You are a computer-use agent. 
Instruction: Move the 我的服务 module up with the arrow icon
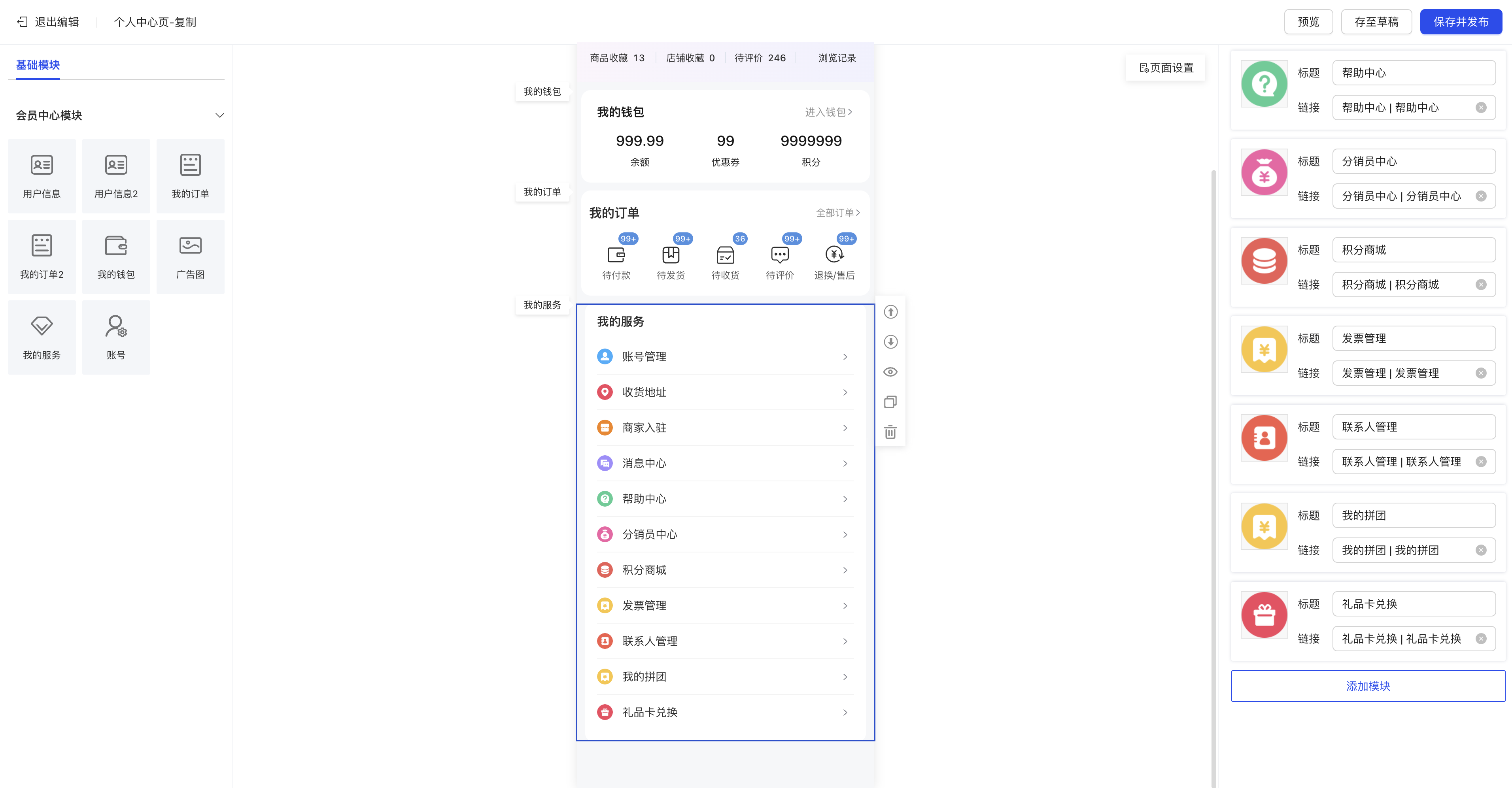pyautogui.click(x=890, y=311)
